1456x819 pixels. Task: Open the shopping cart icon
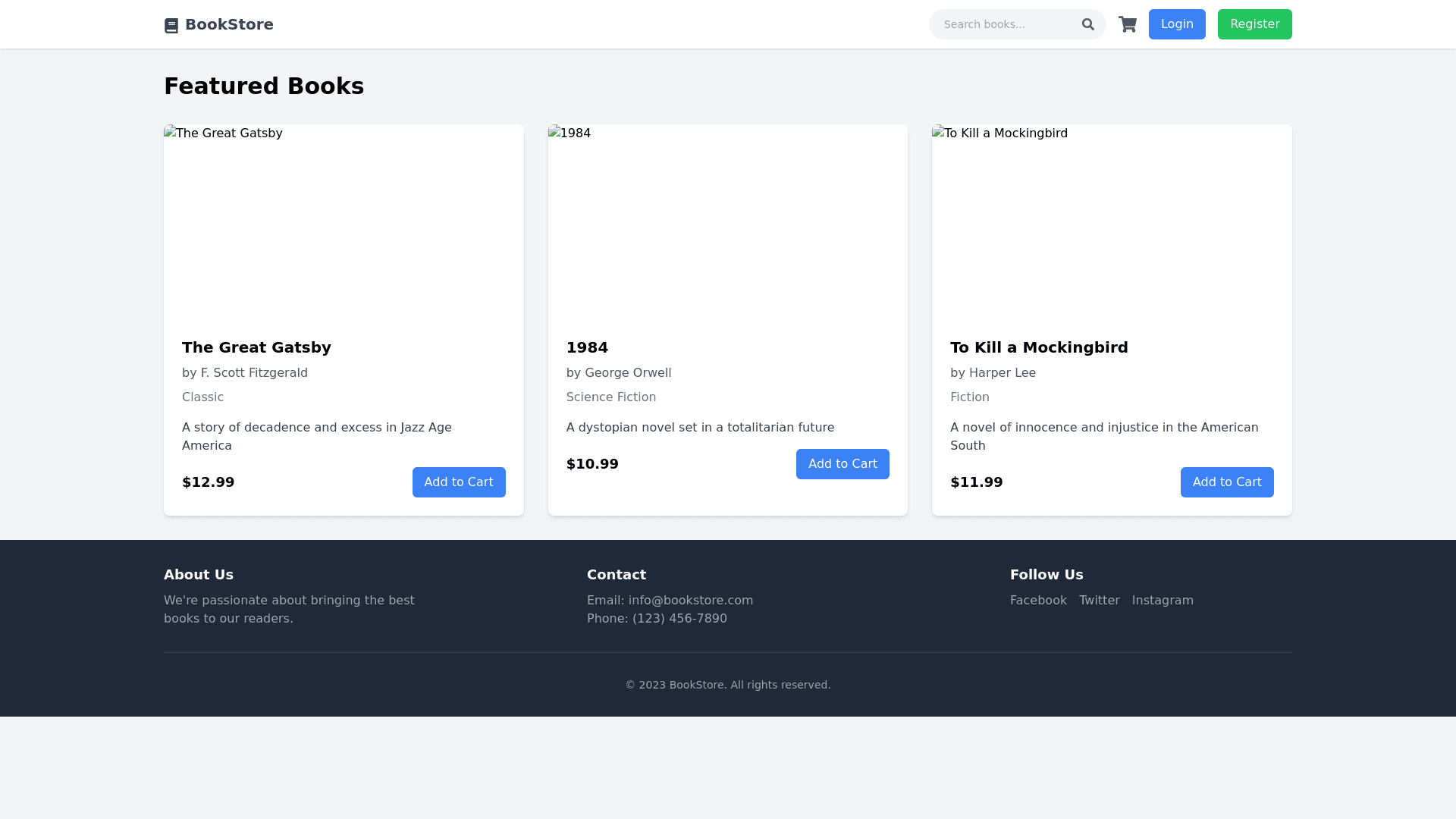(x=1127, y=24)
